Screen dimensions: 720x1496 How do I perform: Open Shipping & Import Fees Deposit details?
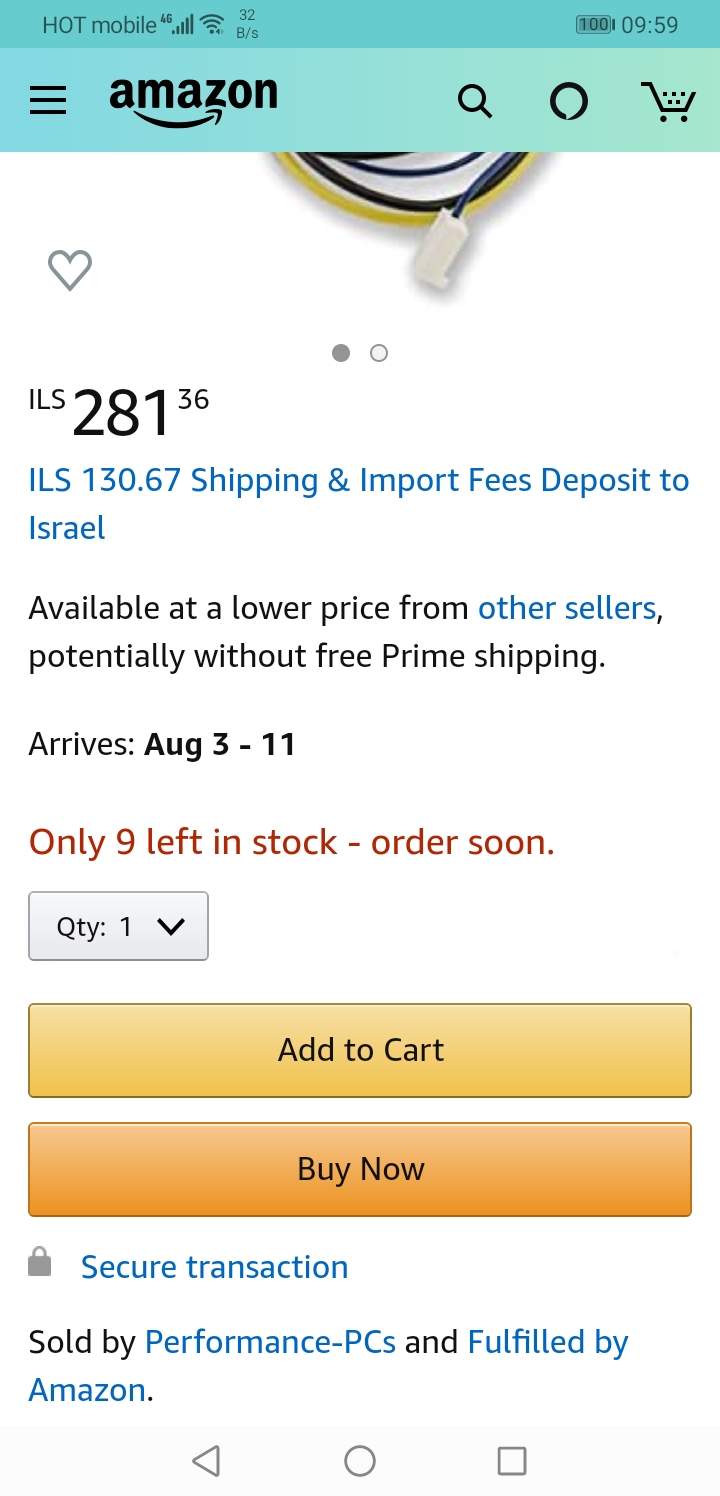358,481
